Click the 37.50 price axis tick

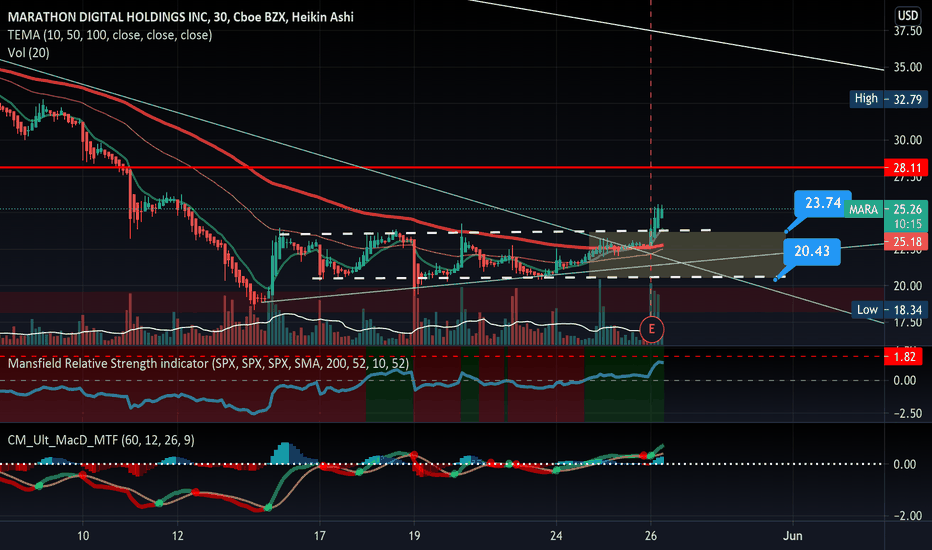tap(908, 31)
